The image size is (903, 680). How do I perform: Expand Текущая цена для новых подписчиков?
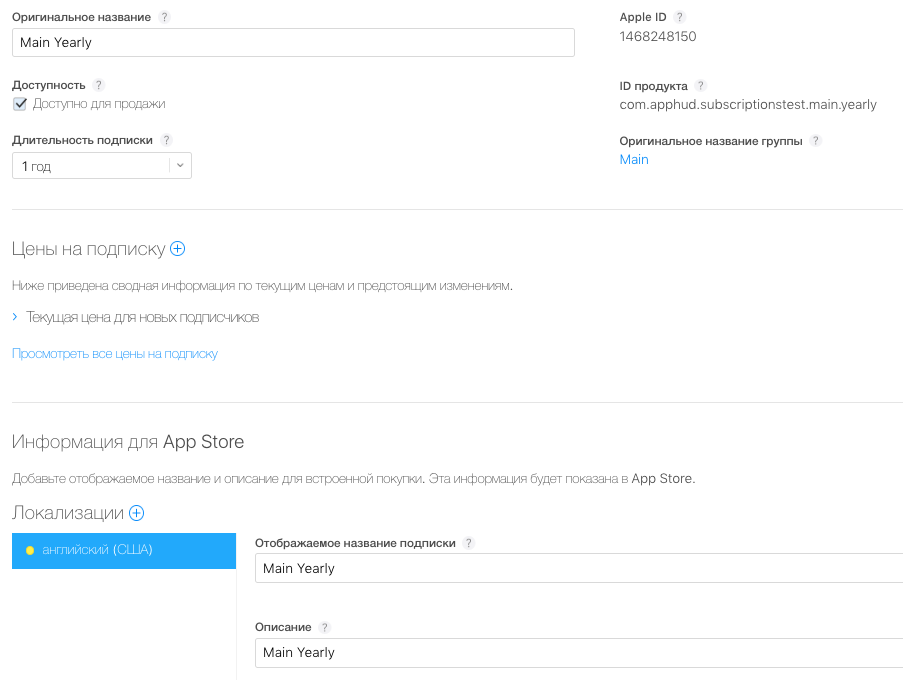[143, 317]
